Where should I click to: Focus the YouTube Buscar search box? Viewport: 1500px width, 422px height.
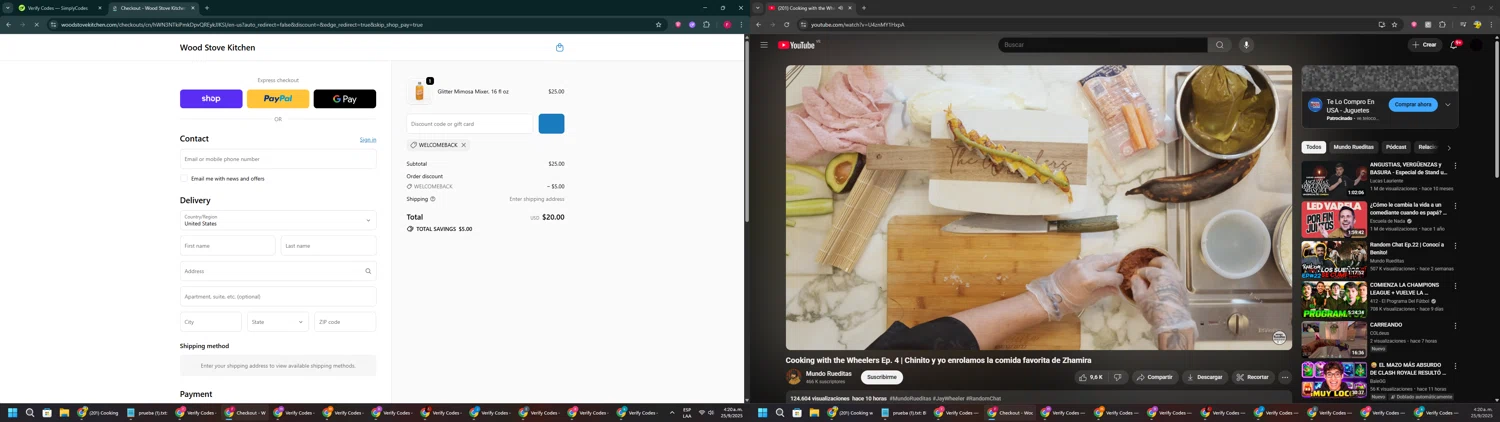[1103, 45]
